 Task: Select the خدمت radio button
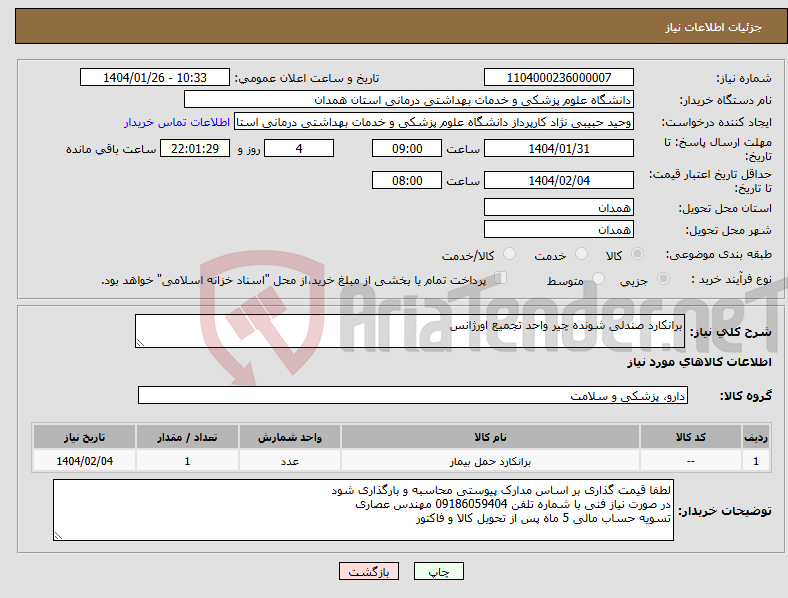(x=581, y=254)
